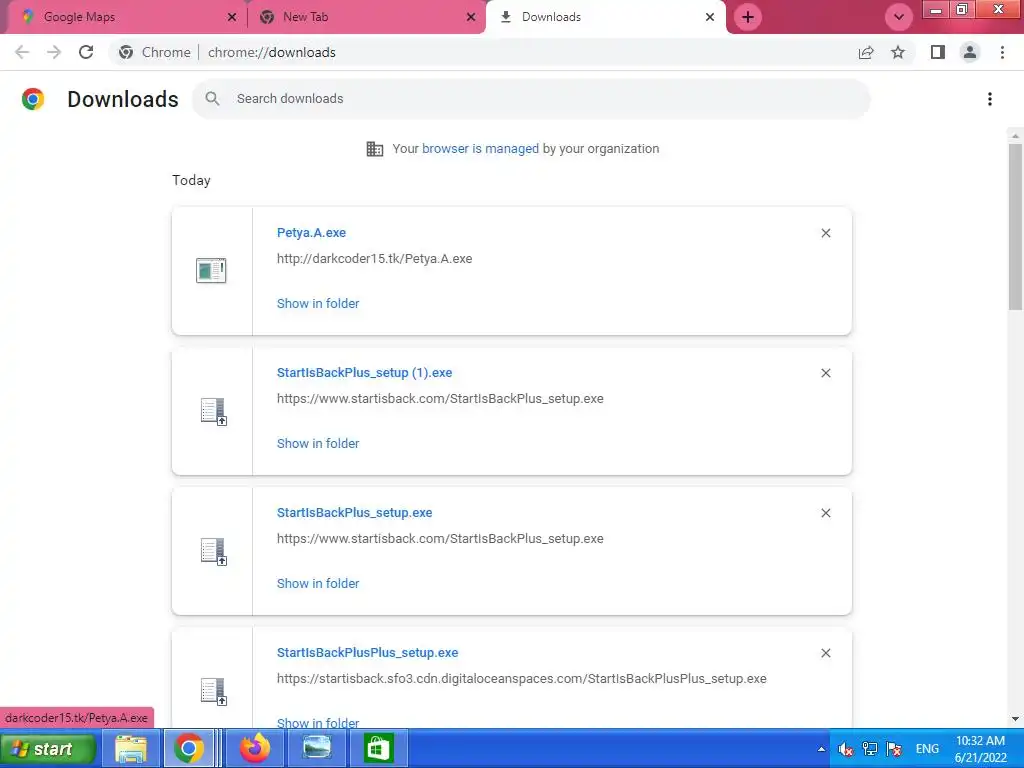
Task: Click the StartIsBackPlus_setup.exe file icon
Action: point(213,551)
